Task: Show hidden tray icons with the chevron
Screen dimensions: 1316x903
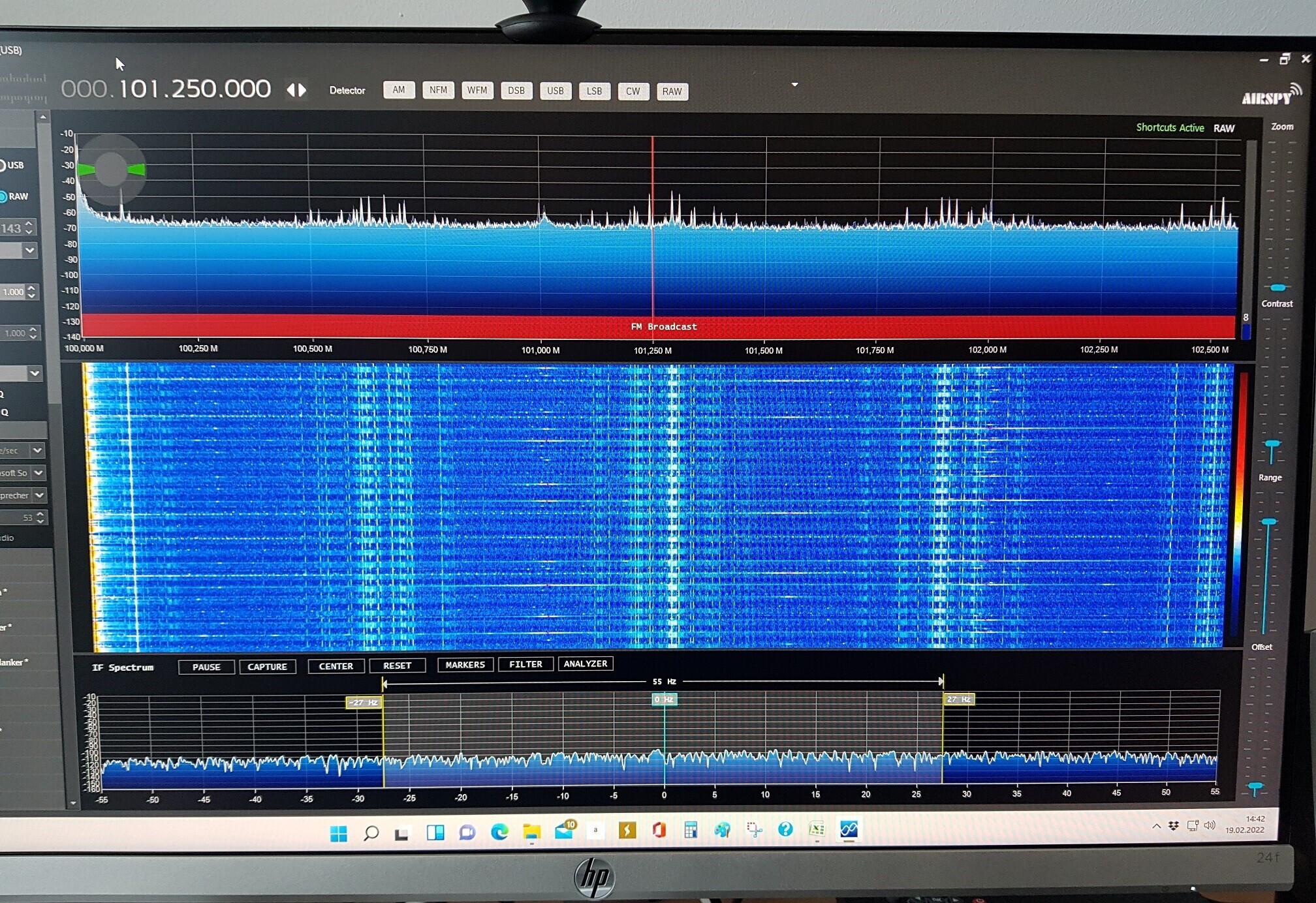Action: [1156, 826]
